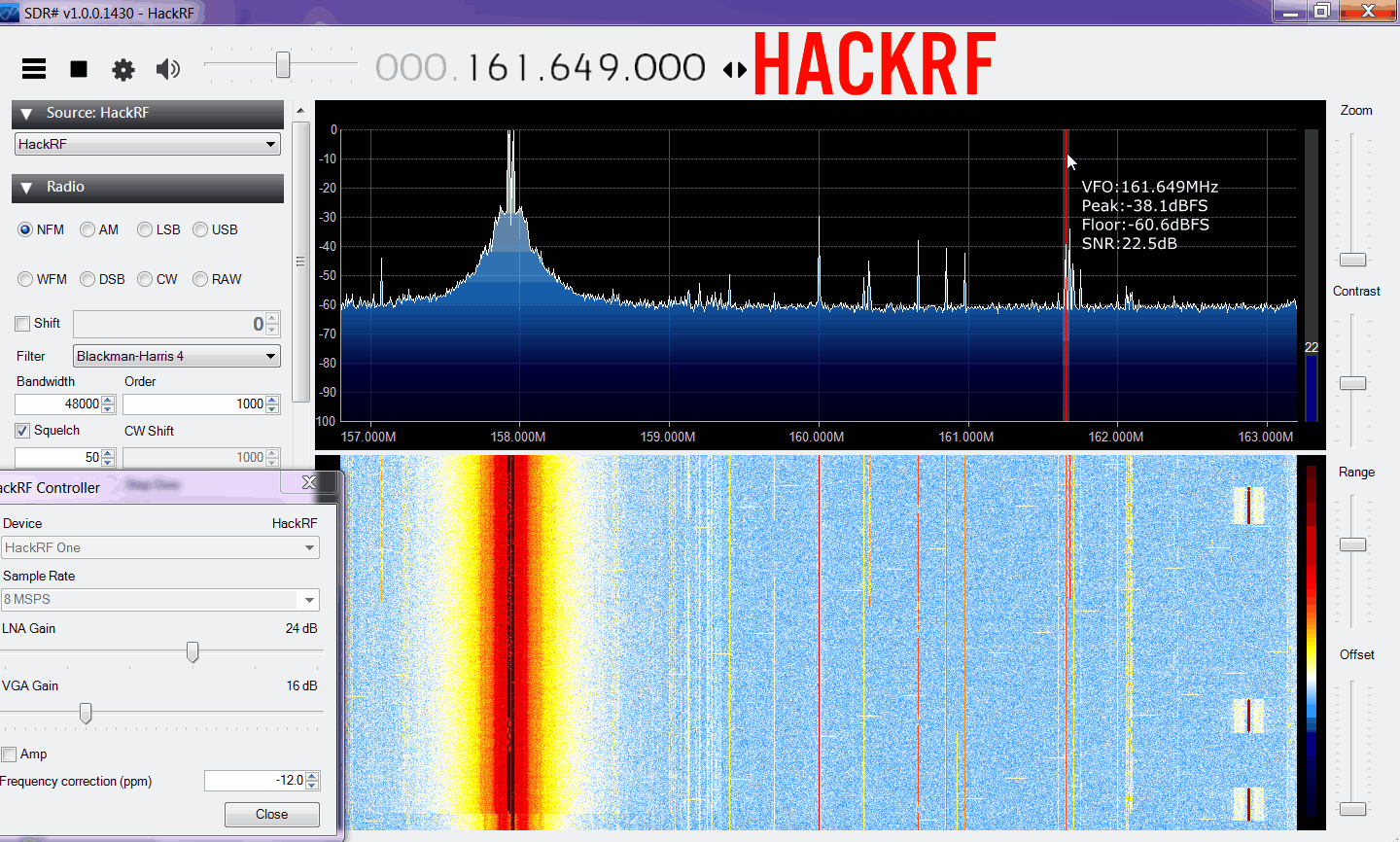Stop the radio with the stop button
This screenshot has height=842, width=1400.
coord(79,69)
